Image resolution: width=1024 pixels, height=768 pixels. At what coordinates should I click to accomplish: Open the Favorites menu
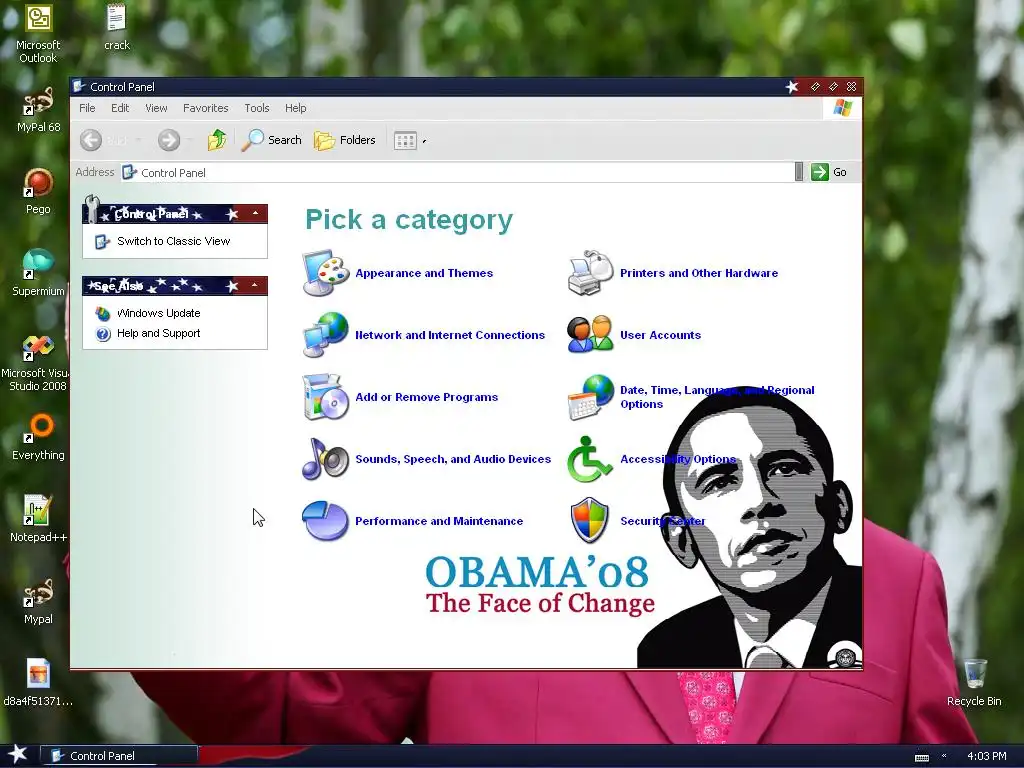pos(206,108)
